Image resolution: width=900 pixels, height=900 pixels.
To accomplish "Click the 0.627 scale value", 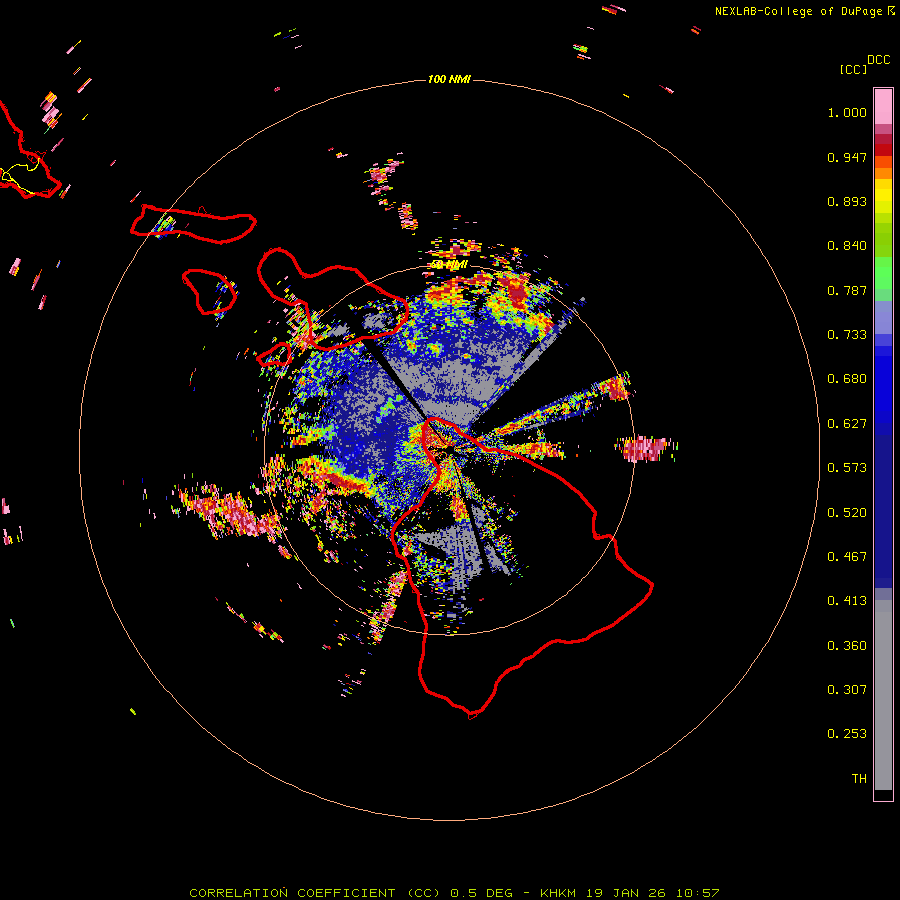I will pyautogui.click(x=847, y=424).
